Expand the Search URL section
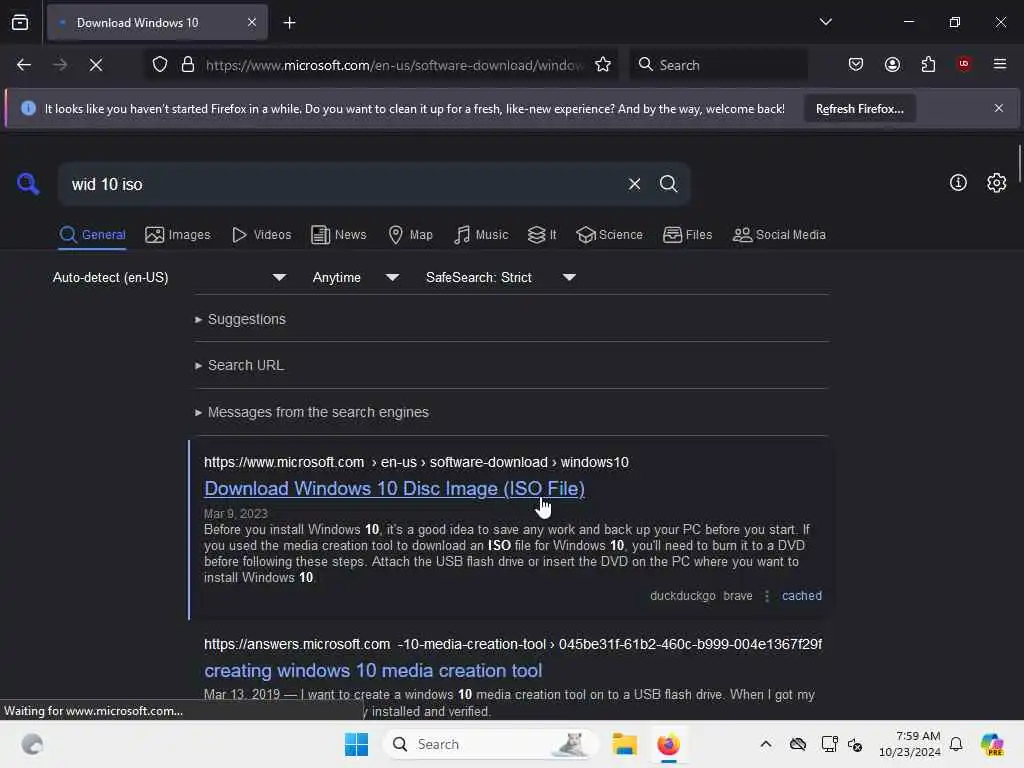Screen dimensions: 1024x768 click(240, 366)
